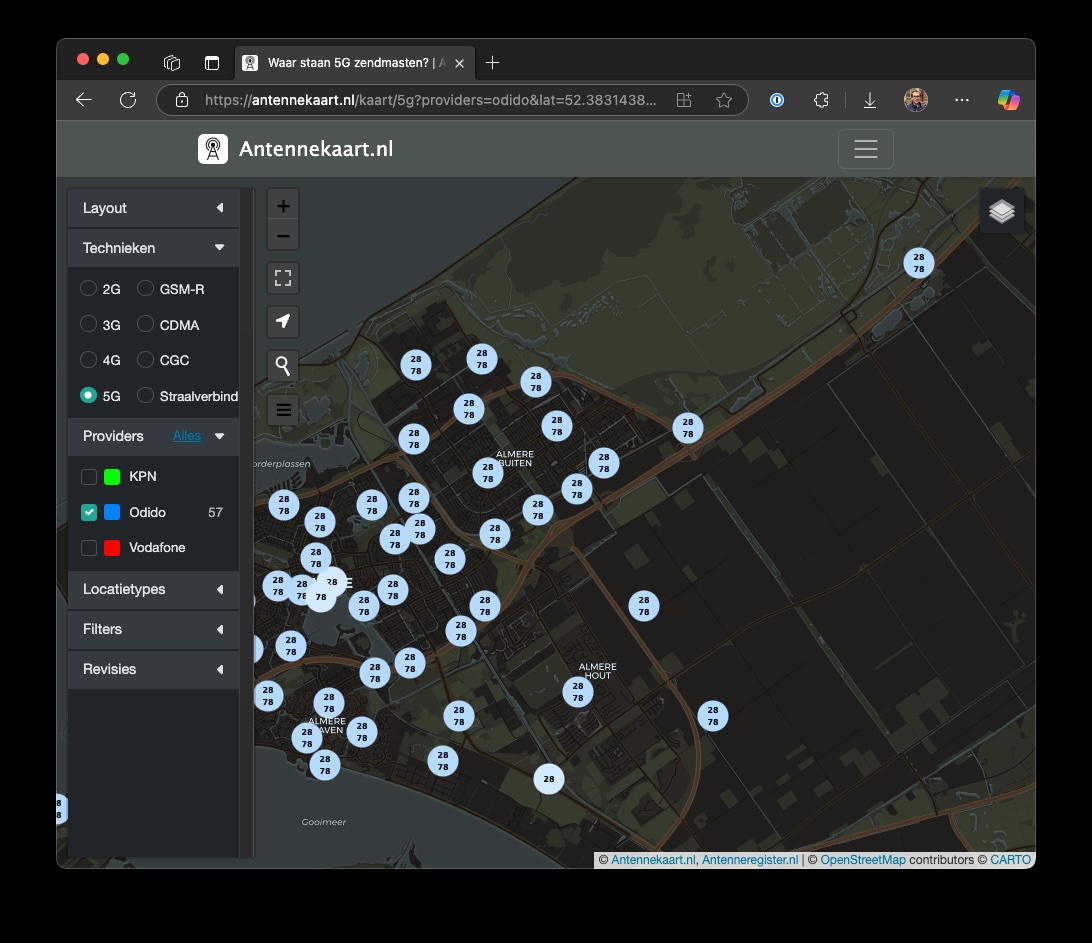
Task: Click the map zoom in plus button
Action: (283, 206)
